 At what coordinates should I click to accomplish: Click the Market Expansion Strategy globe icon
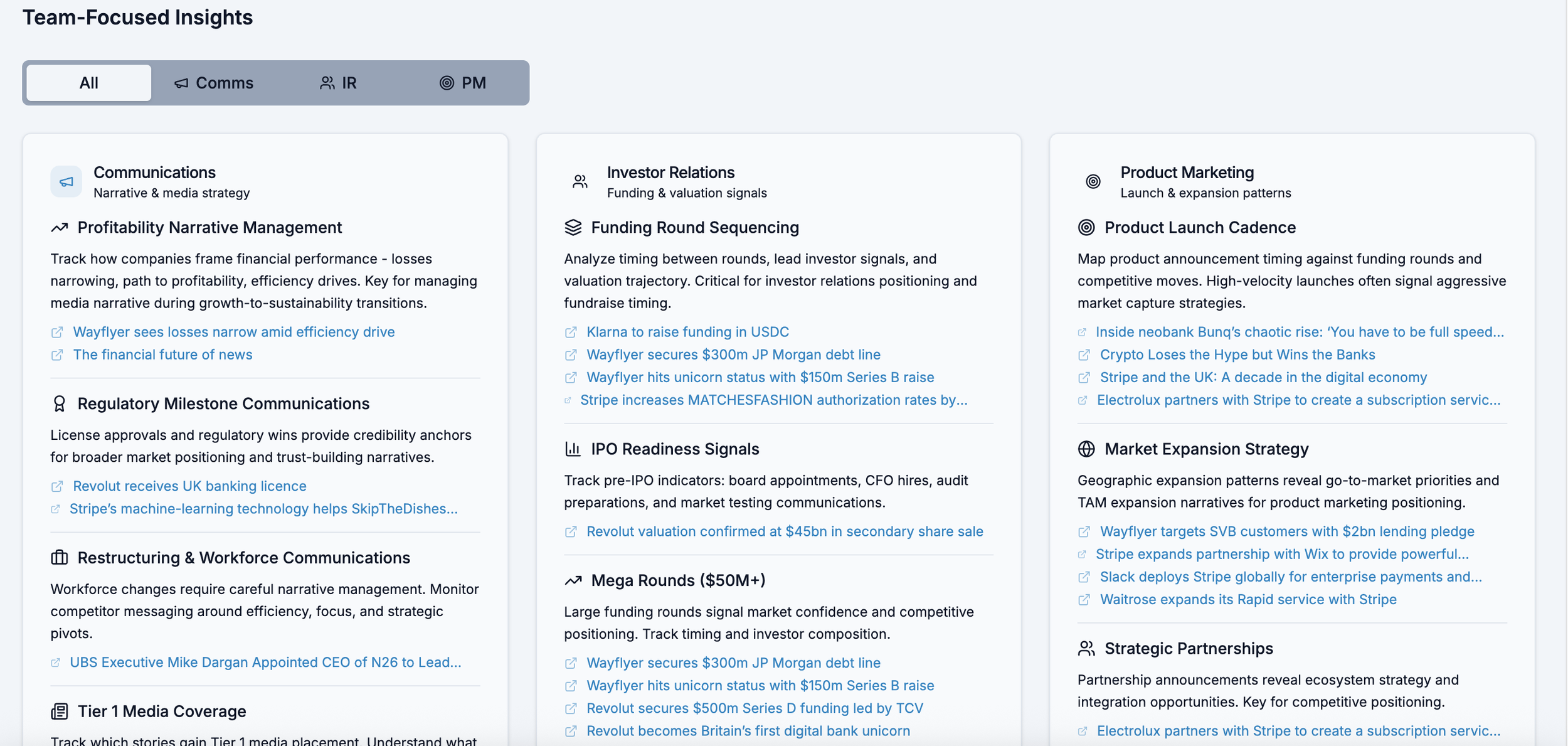(x=1086, y=449)
